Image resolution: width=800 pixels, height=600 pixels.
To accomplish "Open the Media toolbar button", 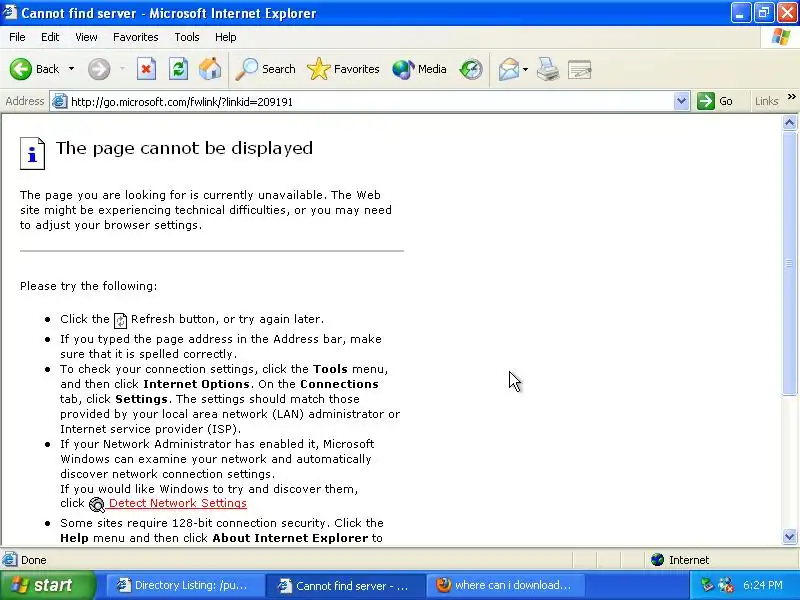I will pyautogui.click(x=419, y=69).
